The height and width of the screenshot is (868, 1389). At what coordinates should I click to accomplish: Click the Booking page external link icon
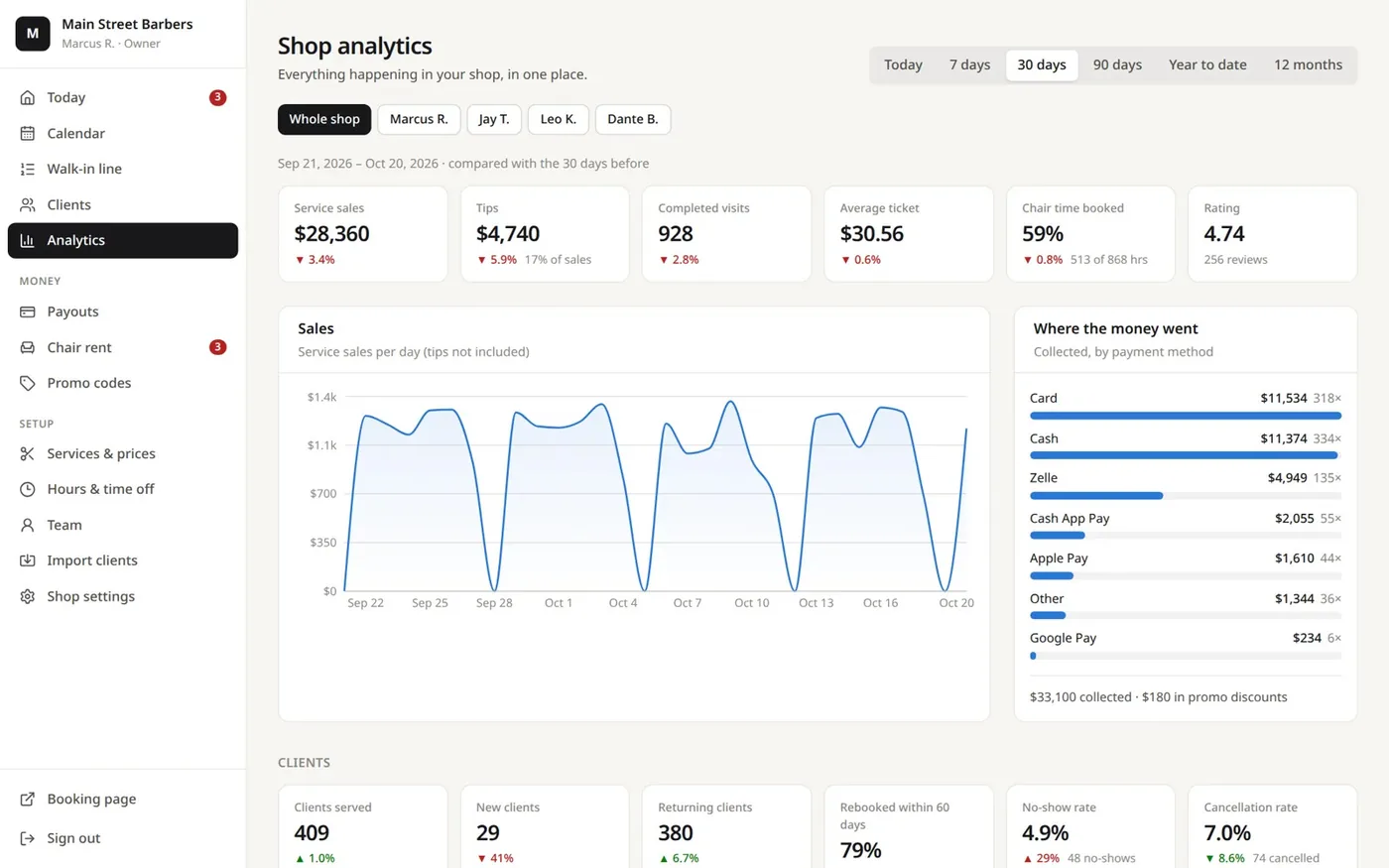[28, 799]
